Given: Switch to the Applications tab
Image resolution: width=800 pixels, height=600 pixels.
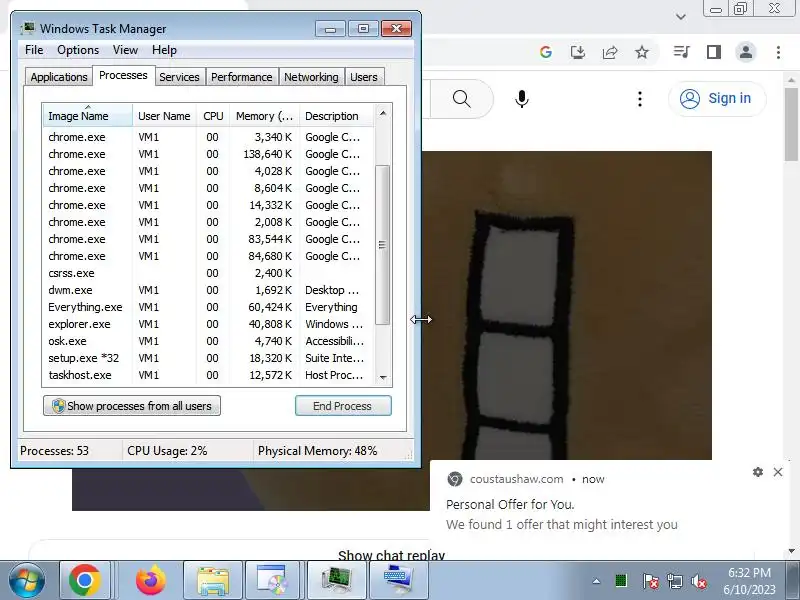Looking at the screenshot, I should (59, 77).
